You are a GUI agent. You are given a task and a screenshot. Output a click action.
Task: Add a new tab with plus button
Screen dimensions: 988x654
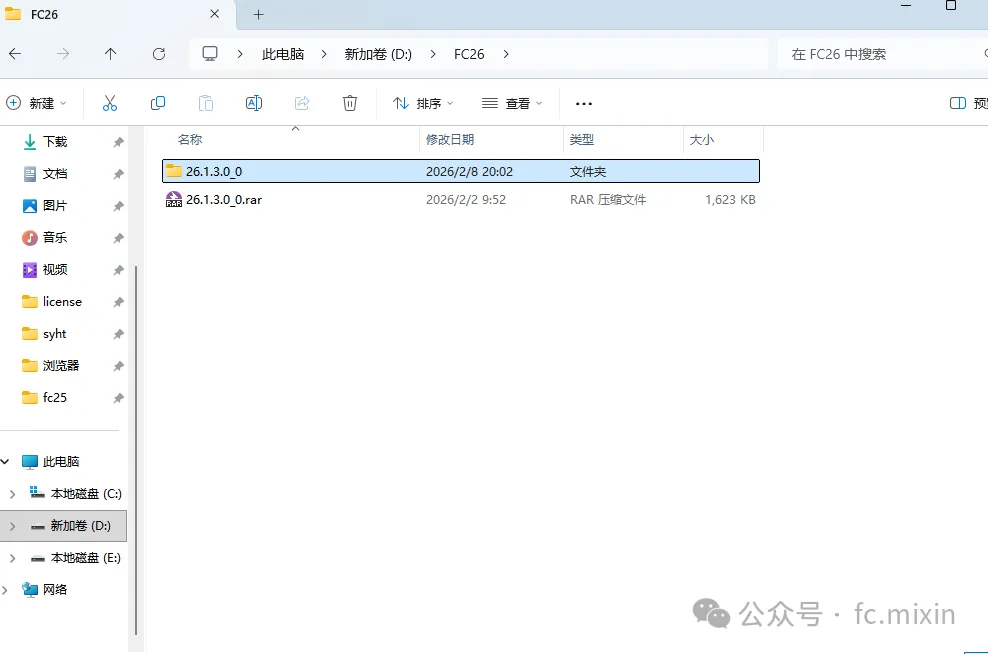[258, 14]
